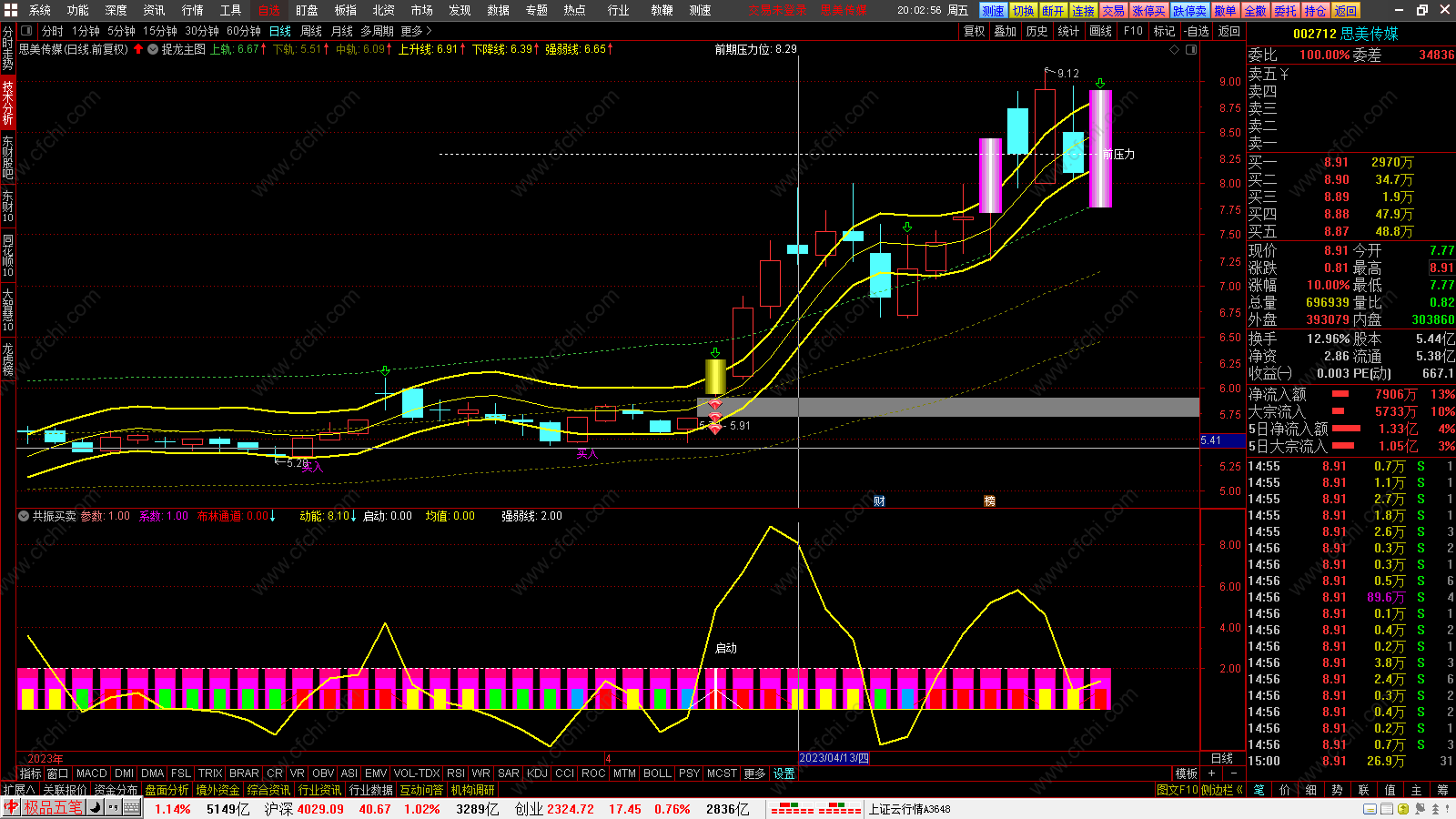Expand 更多 period options
The height and width of the screenshot is (819, 1456).
[x=416, y=31]
